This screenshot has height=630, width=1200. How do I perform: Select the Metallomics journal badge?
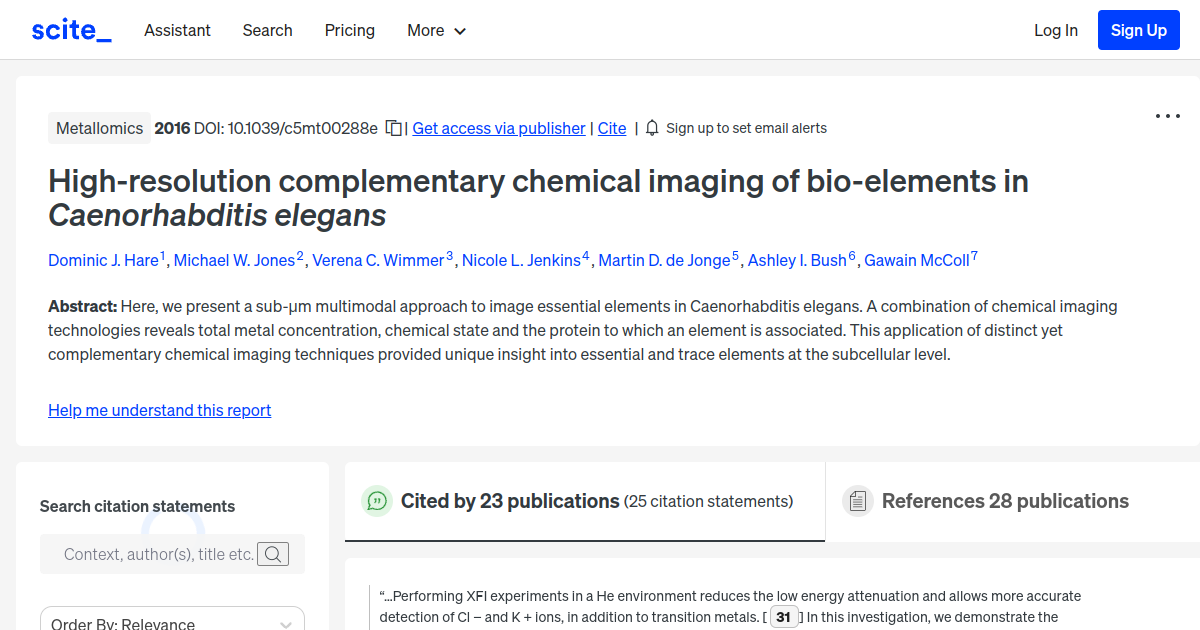(x=99, y=128)
